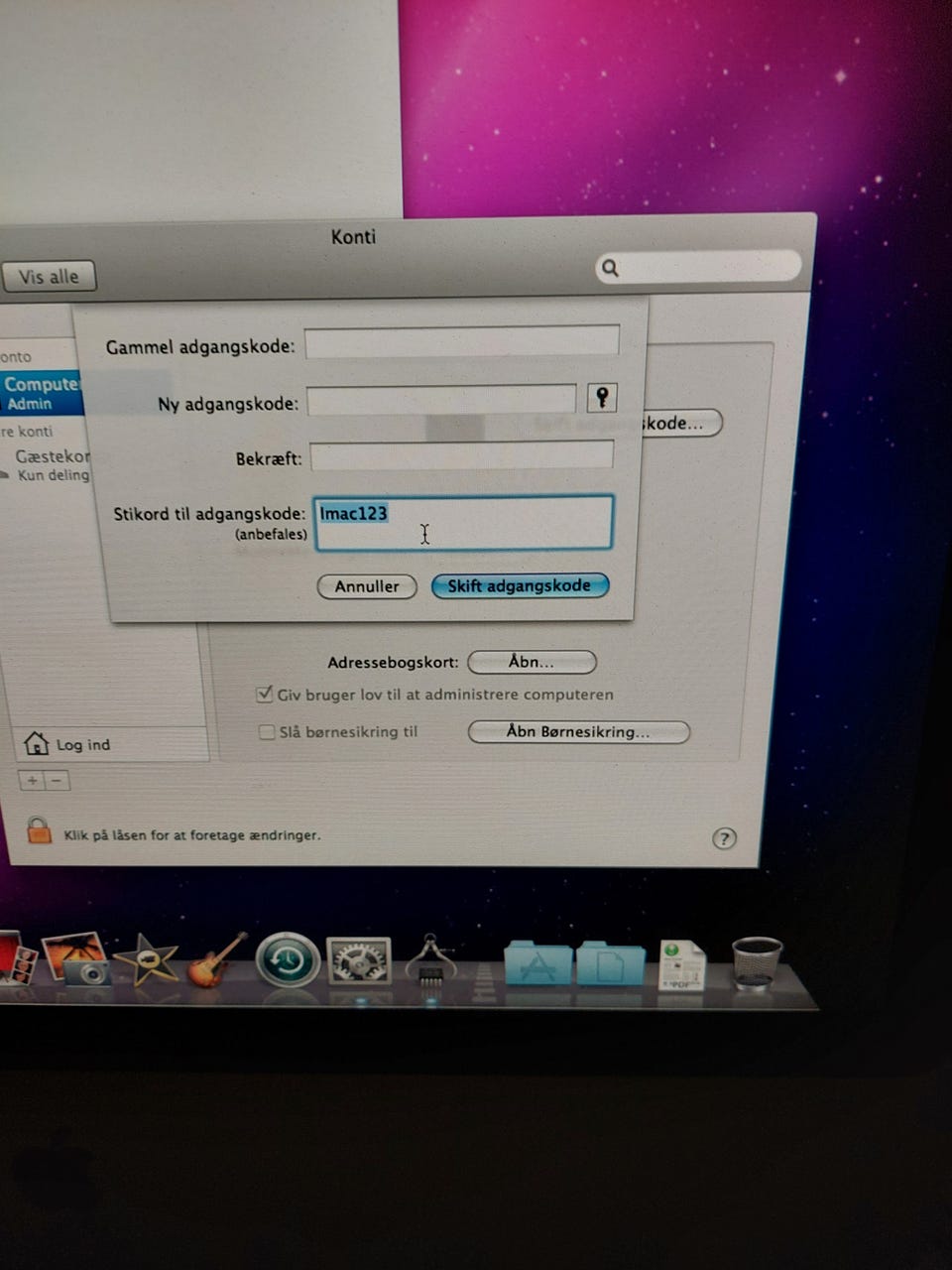Open Time Machine from the Dock

tap(288, 960)
